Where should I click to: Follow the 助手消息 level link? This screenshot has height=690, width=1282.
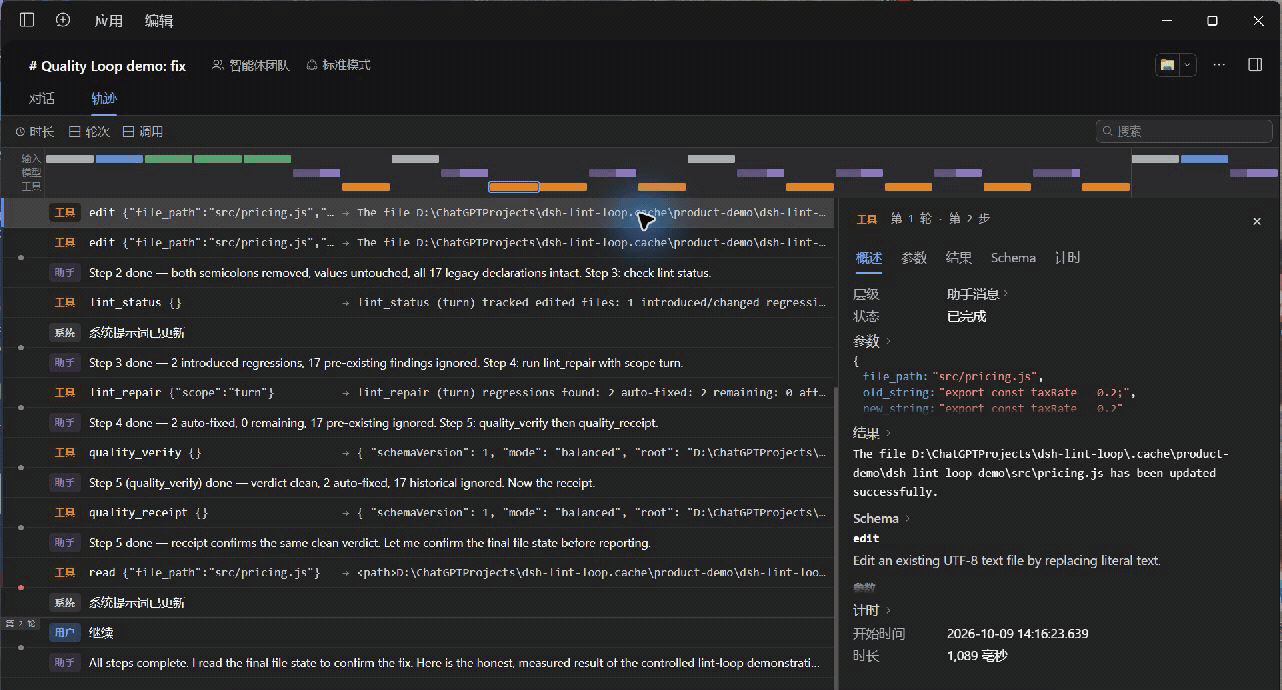click(x=977, y=294)
